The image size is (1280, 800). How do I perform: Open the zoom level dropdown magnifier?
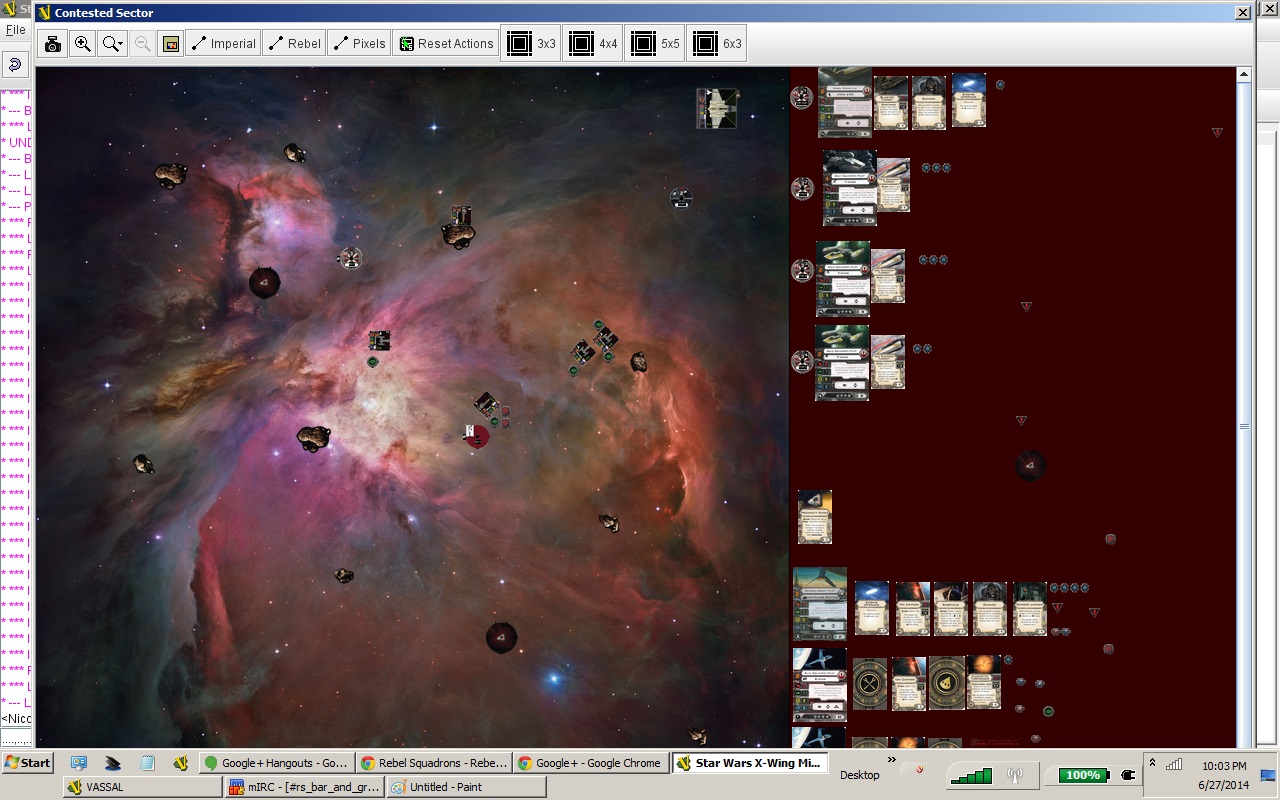(112, 44)
